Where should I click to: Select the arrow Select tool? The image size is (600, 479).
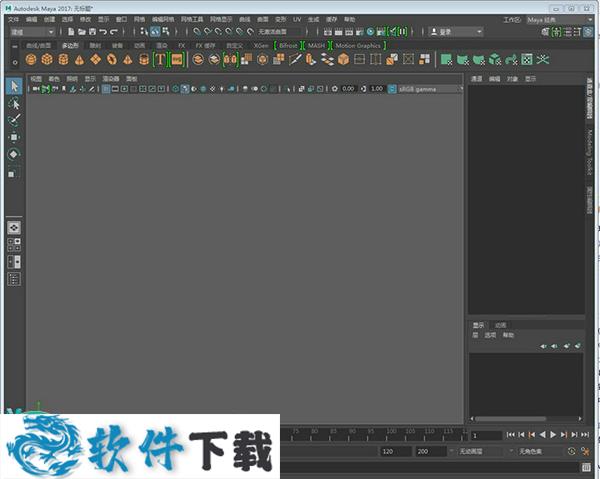[14, 86]
